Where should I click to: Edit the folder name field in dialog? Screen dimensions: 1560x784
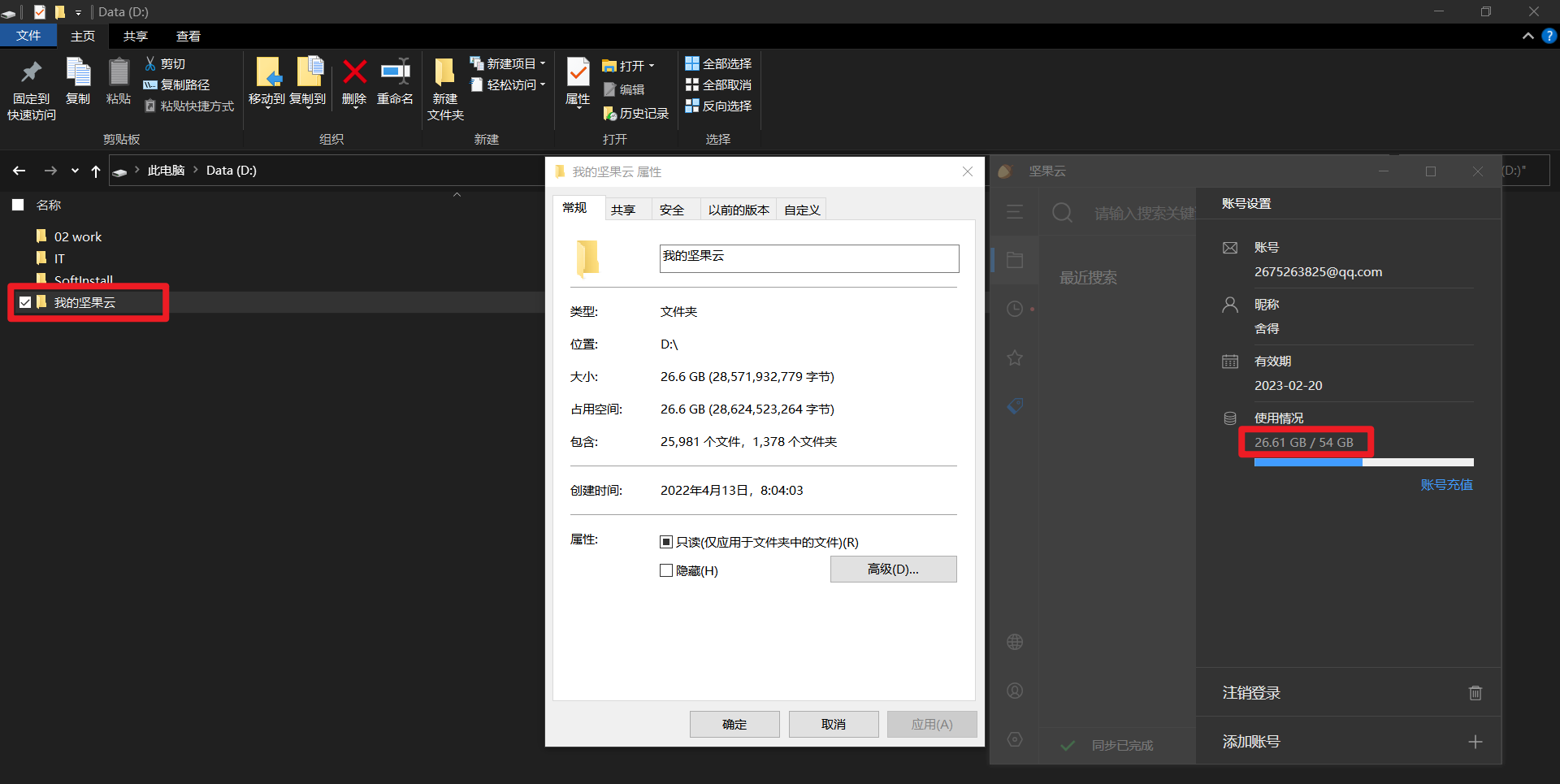point(809,258)
